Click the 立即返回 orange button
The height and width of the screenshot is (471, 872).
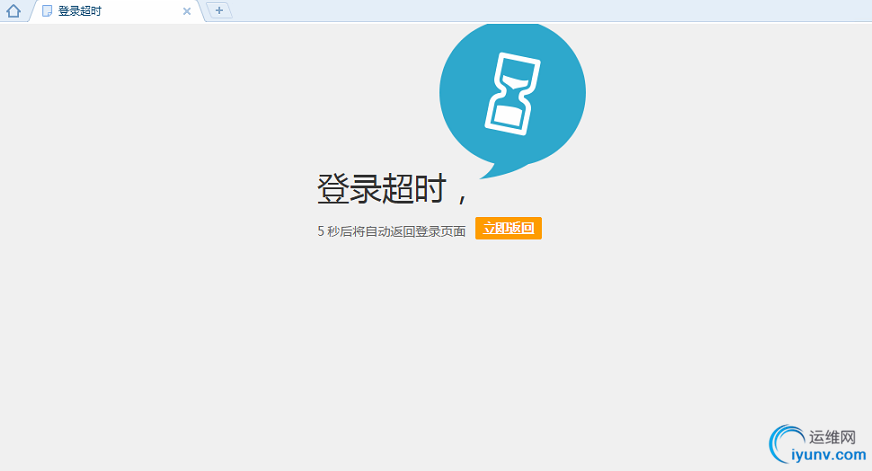[x=508, y=228]
